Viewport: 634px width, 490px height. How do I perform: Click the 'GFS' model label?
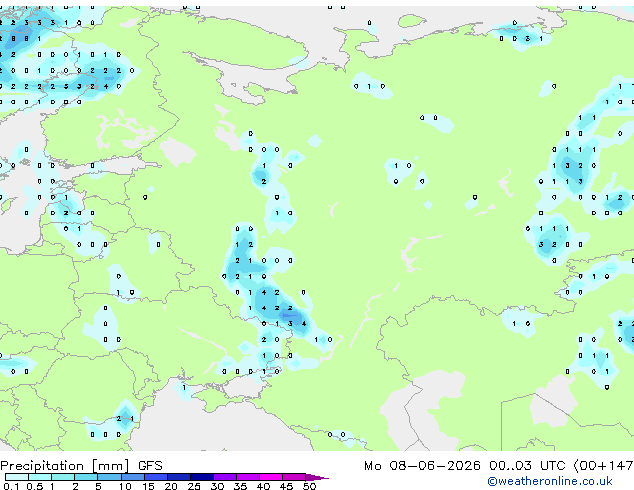point(150,466)
